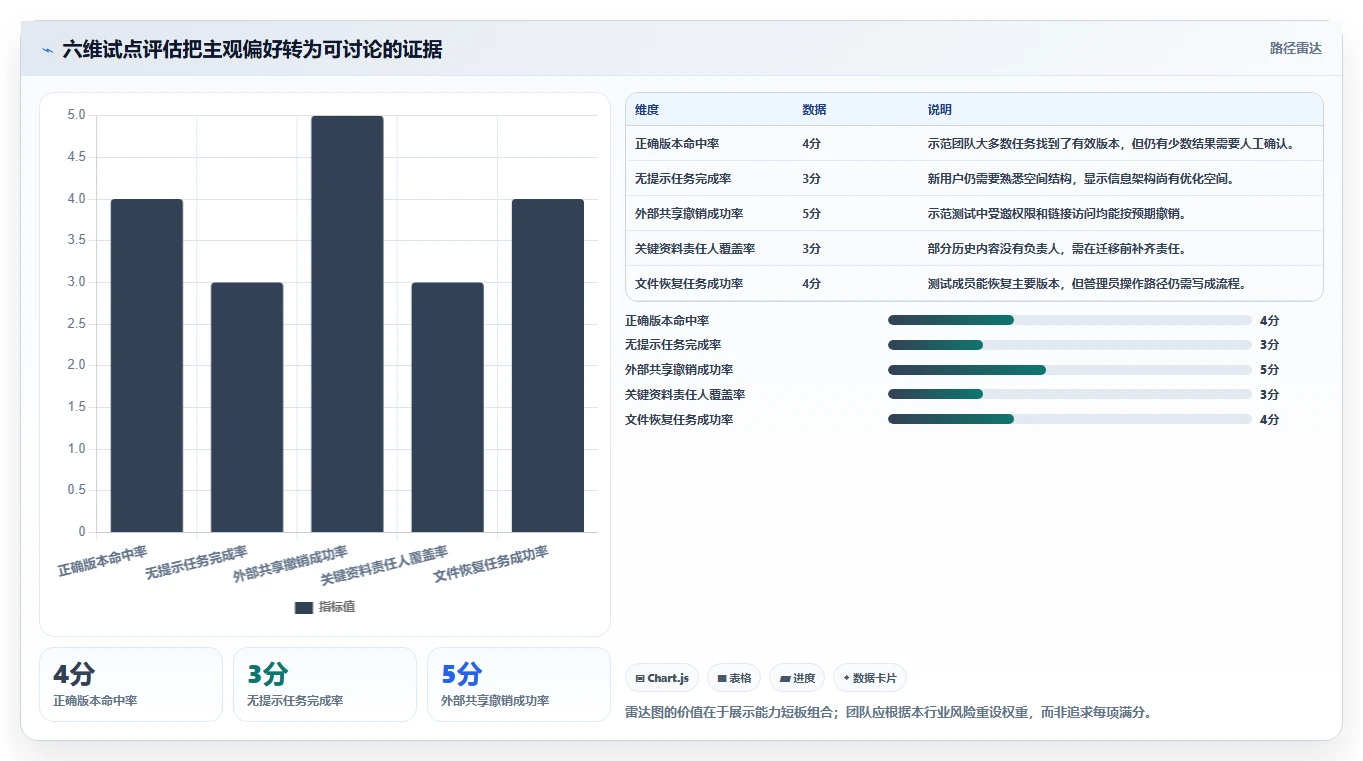The image size is (1363, 761).
Task: Click the 说明 column header
Action: pyautogui.click(x=940, y=110)
